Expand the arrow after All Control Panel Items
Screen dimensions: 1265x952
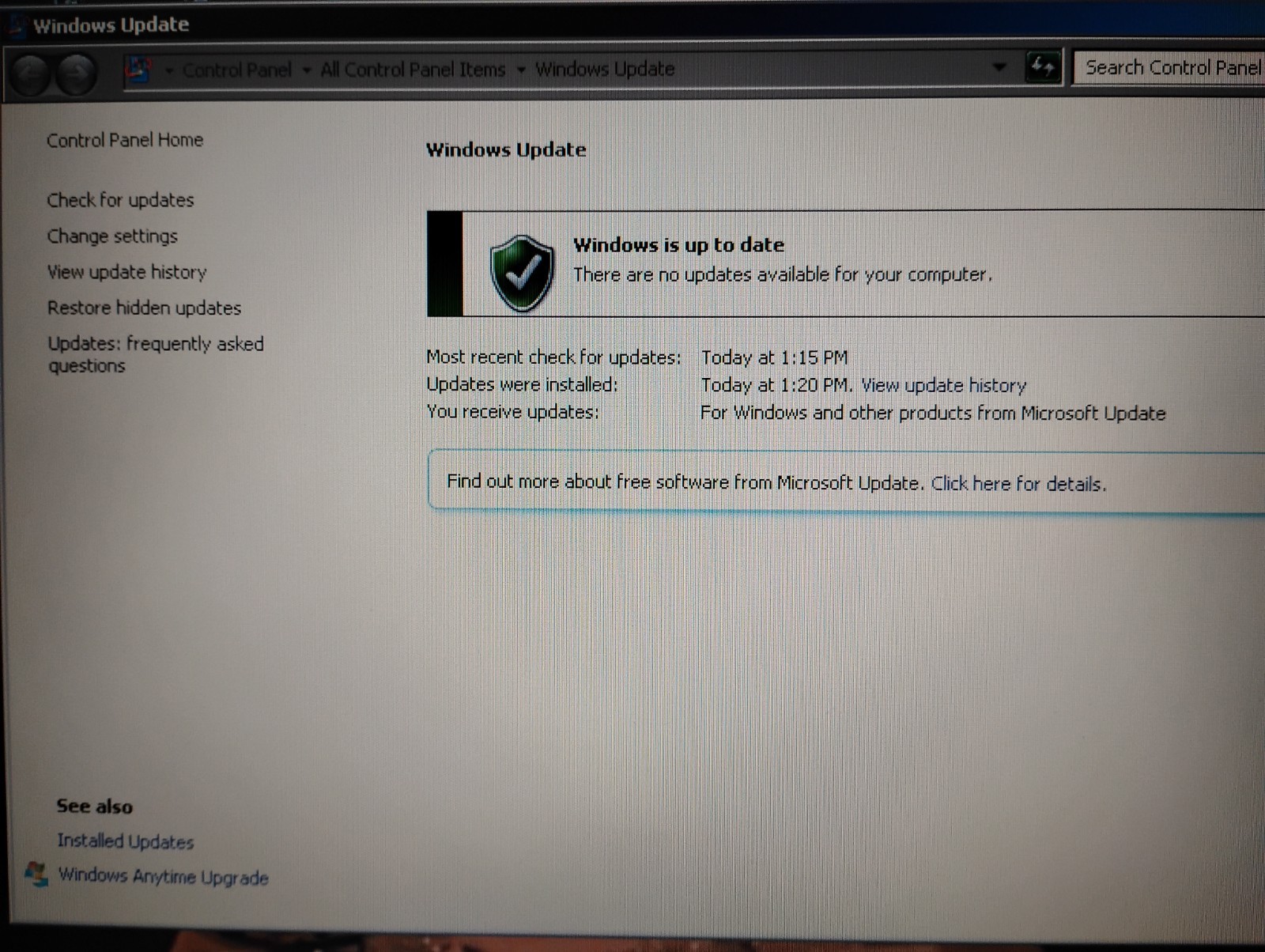(520, 70)
